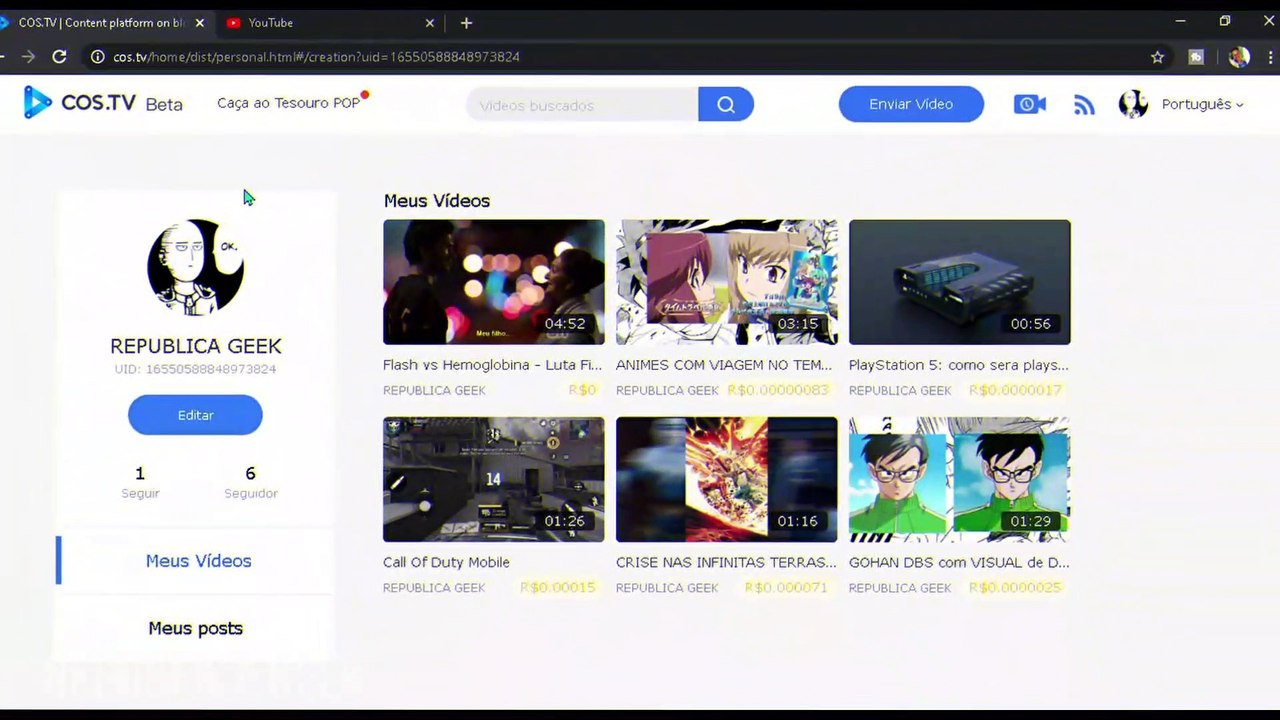Open the RSS feed icon
1280x720 pixels.
click(x=1084, y=104)
